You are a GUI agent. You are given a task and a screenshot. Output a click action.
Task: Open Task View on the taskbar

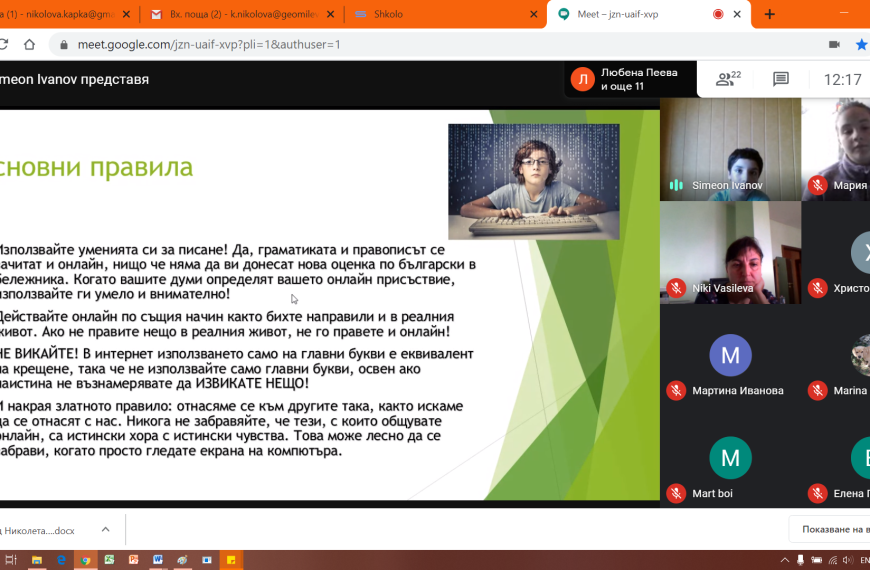click(11, 560)
